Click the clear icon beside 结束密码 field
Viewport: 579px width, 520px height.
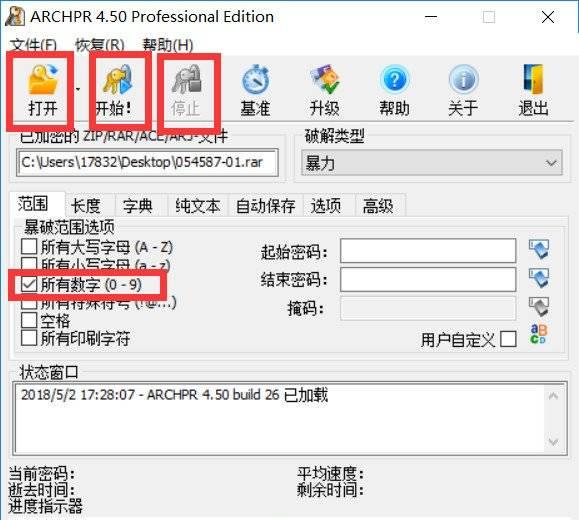point(539,278)
